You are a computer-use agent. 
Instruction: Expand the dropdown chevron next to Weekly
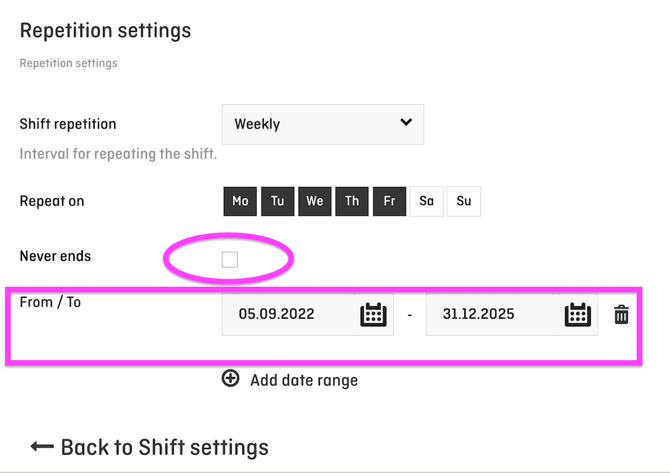(x=406, y=123)
